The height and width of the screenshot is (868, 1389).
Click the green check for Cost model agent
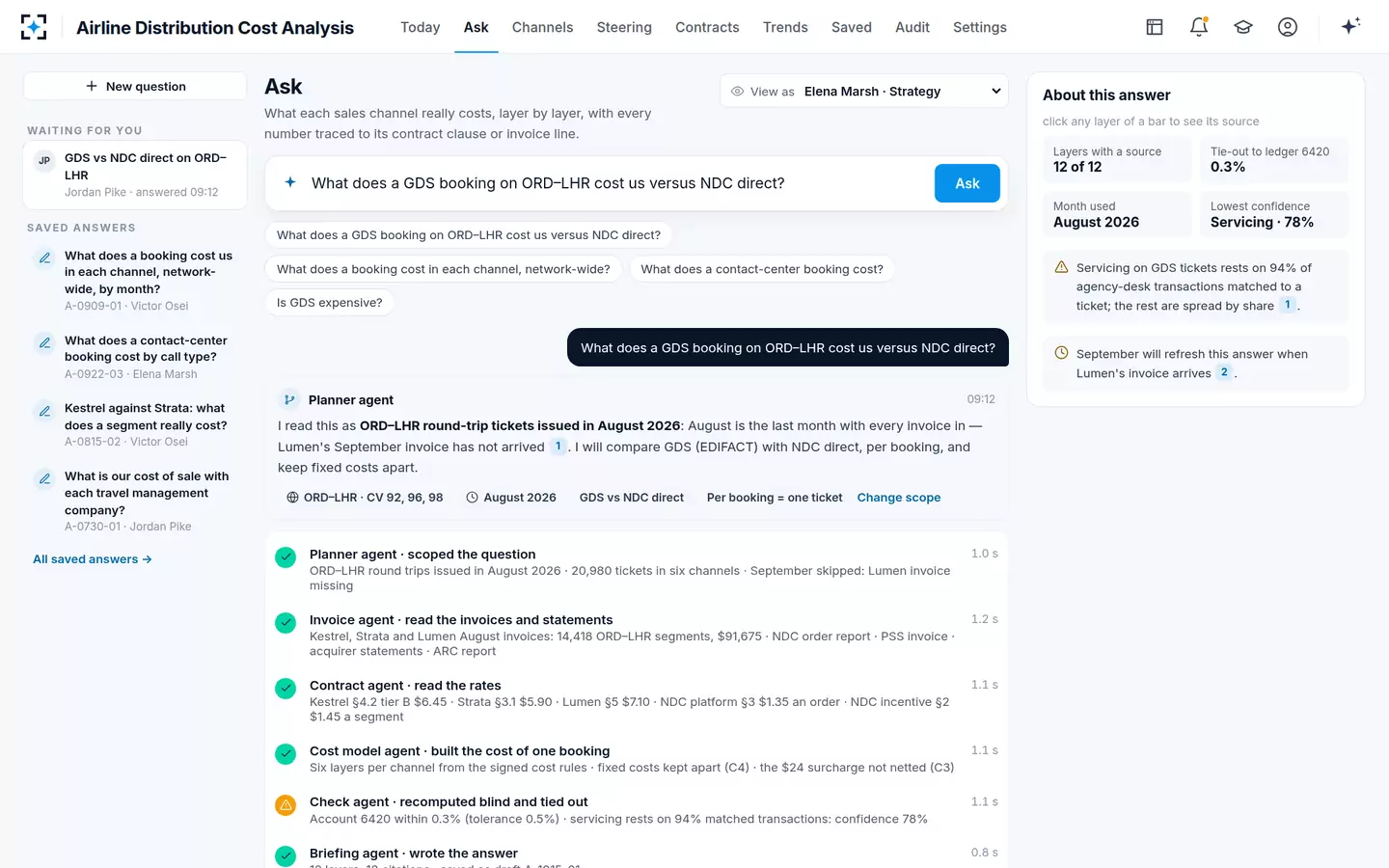(x=286, y=753)
